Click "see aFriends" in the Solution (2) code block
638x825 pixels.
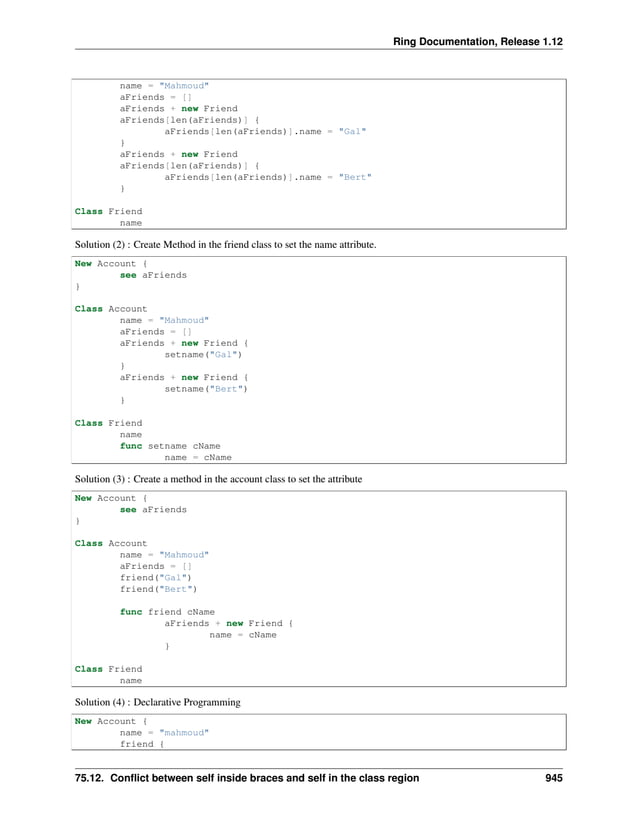pos(153,275)
